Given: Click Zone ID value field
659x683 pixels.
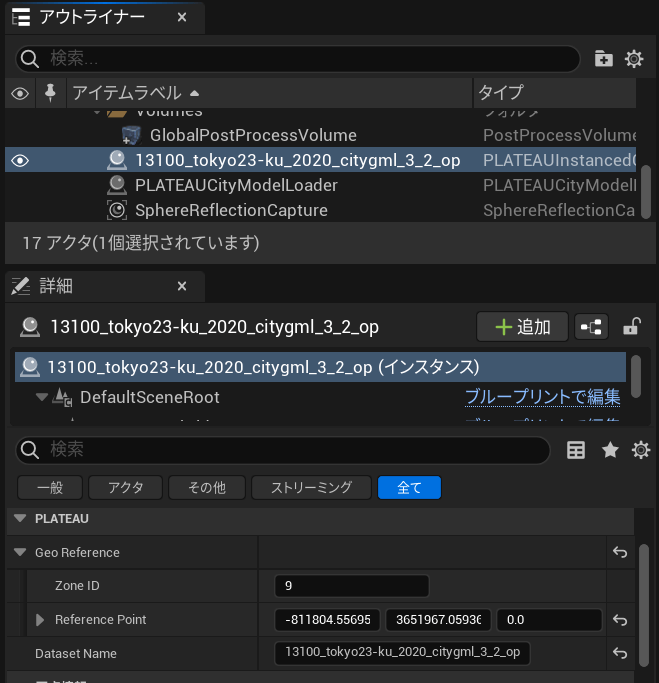Looking at the screenshot, I should point(352,586).
